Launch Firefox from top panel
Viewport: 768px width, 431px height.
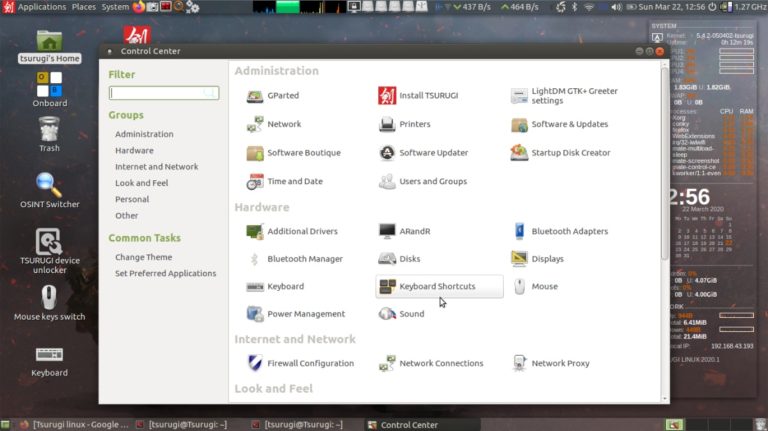pyautogui.click(x=139, y=7)
